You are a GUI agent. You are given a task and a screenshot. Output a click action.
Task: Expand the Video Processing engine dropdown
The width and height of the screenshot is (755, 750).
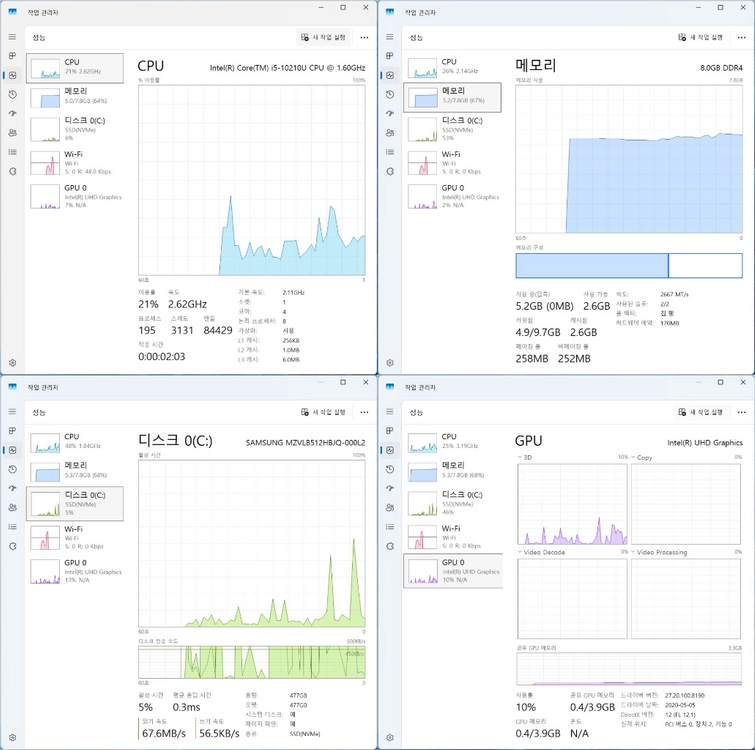click(x=633, y=552)
